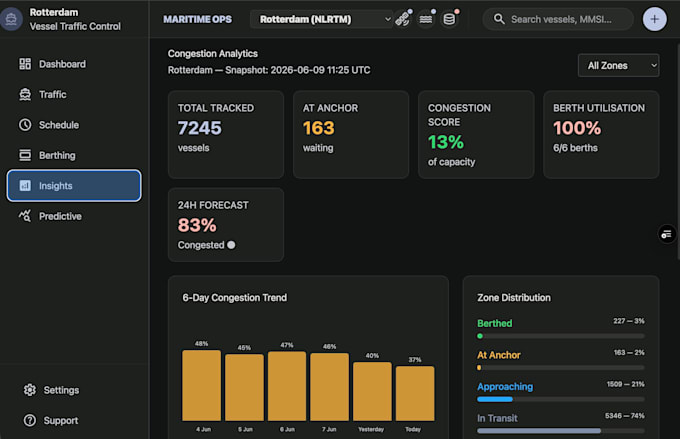Click the 6-Day Congestion Trend heading
The image size is (680, 439).
pos(235,298)
